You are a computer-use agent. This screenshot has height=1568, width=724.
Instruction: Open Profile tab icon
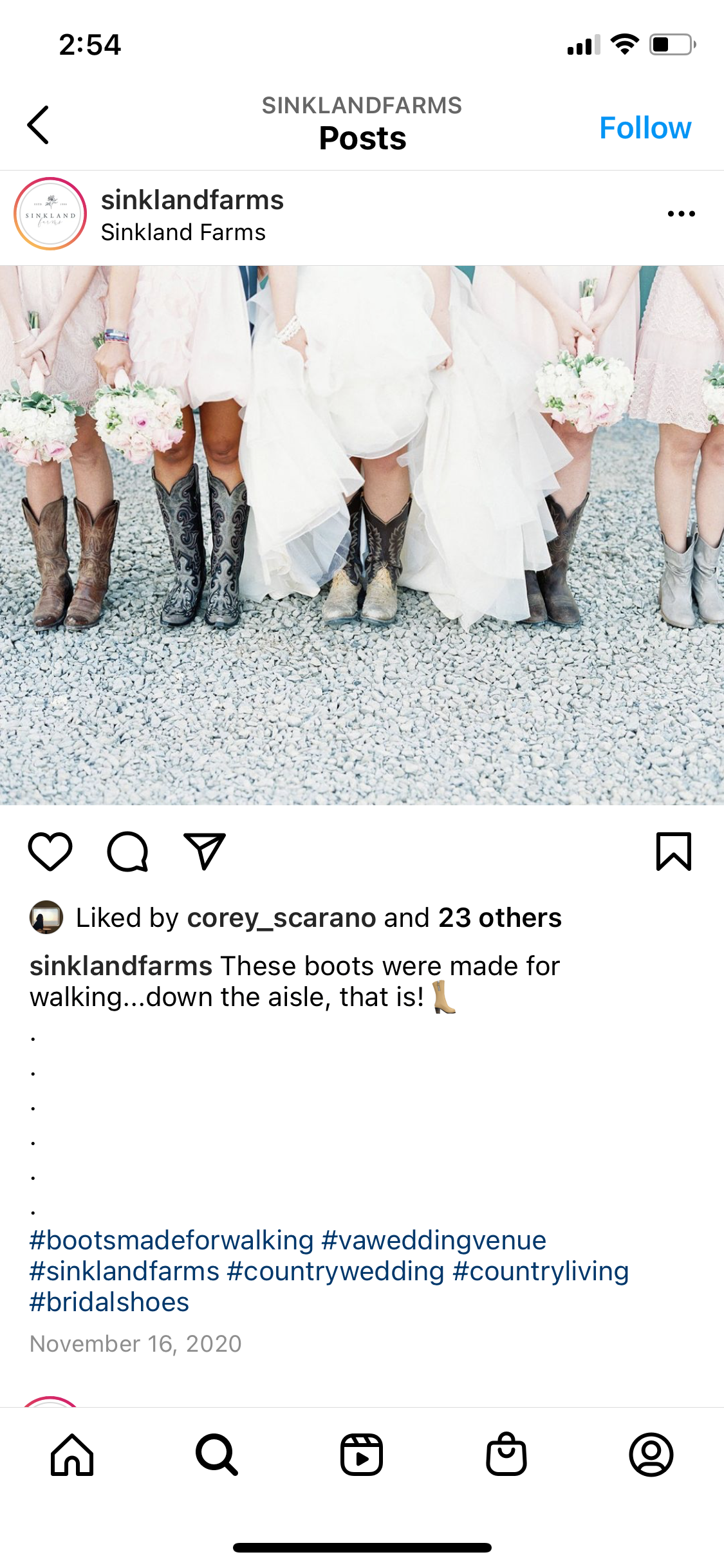651,1455
